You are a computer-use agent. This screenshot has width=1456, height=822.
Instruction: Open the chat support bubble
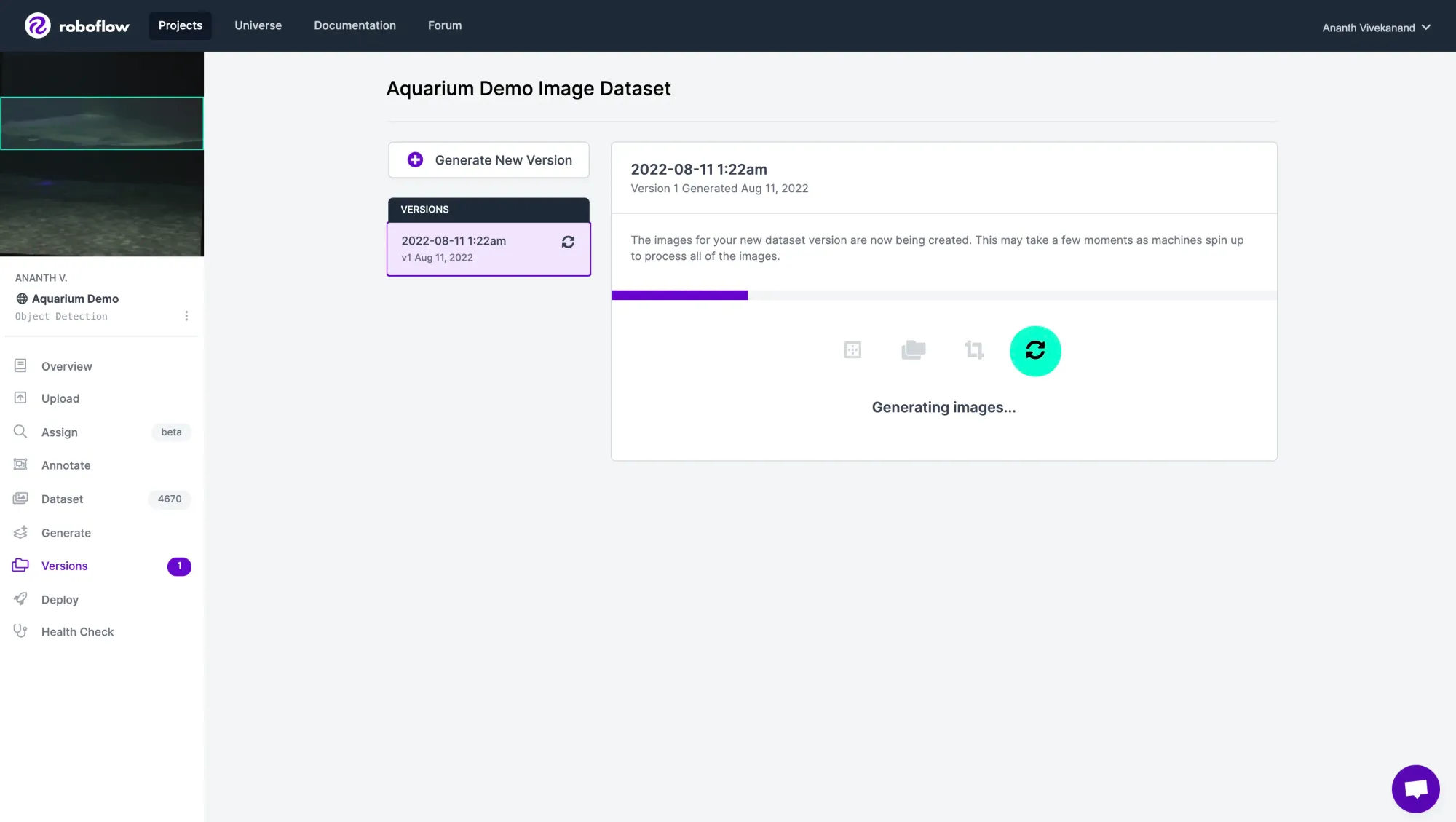click(x=1415, y=789)
